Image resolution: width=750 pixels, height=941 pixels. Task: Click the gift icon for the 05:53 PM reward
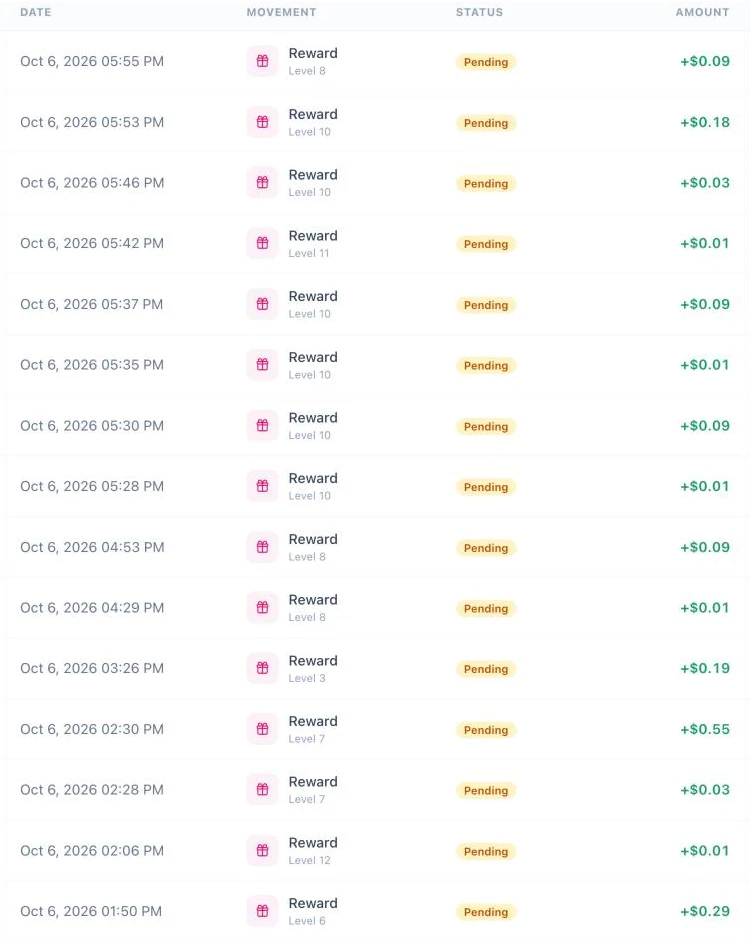[262, 122]
